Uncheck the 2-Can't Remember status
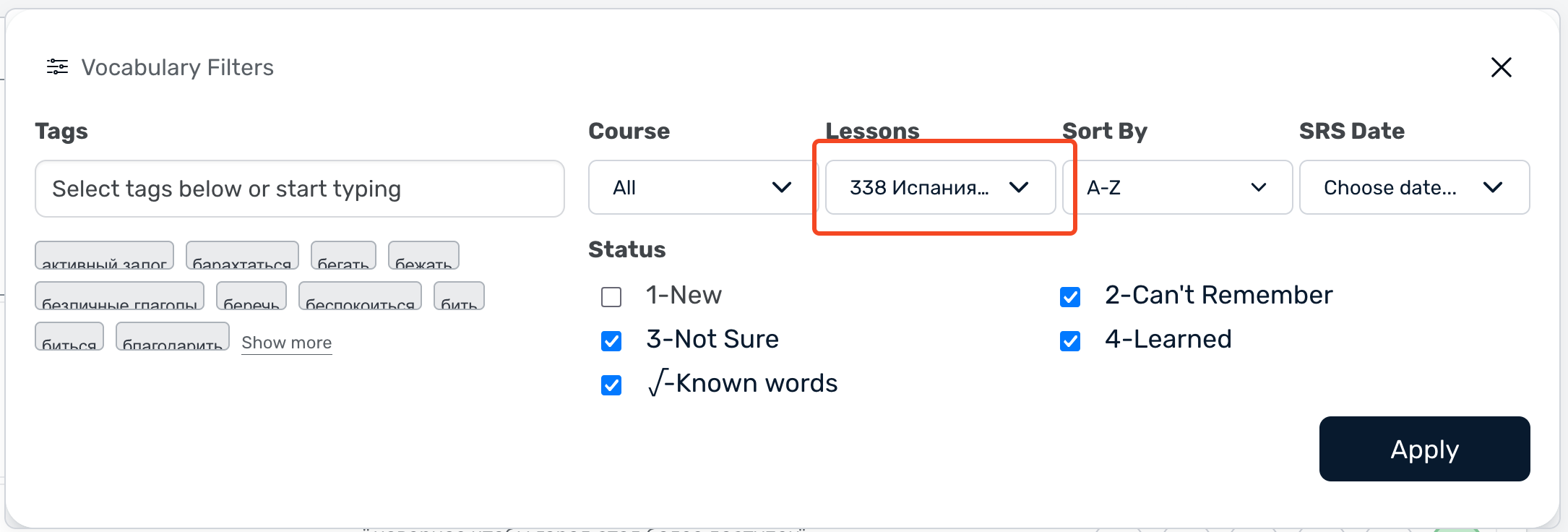The width and height of the screenshot is (1568, 532). pyautogui.click(x=1070, y=296)
